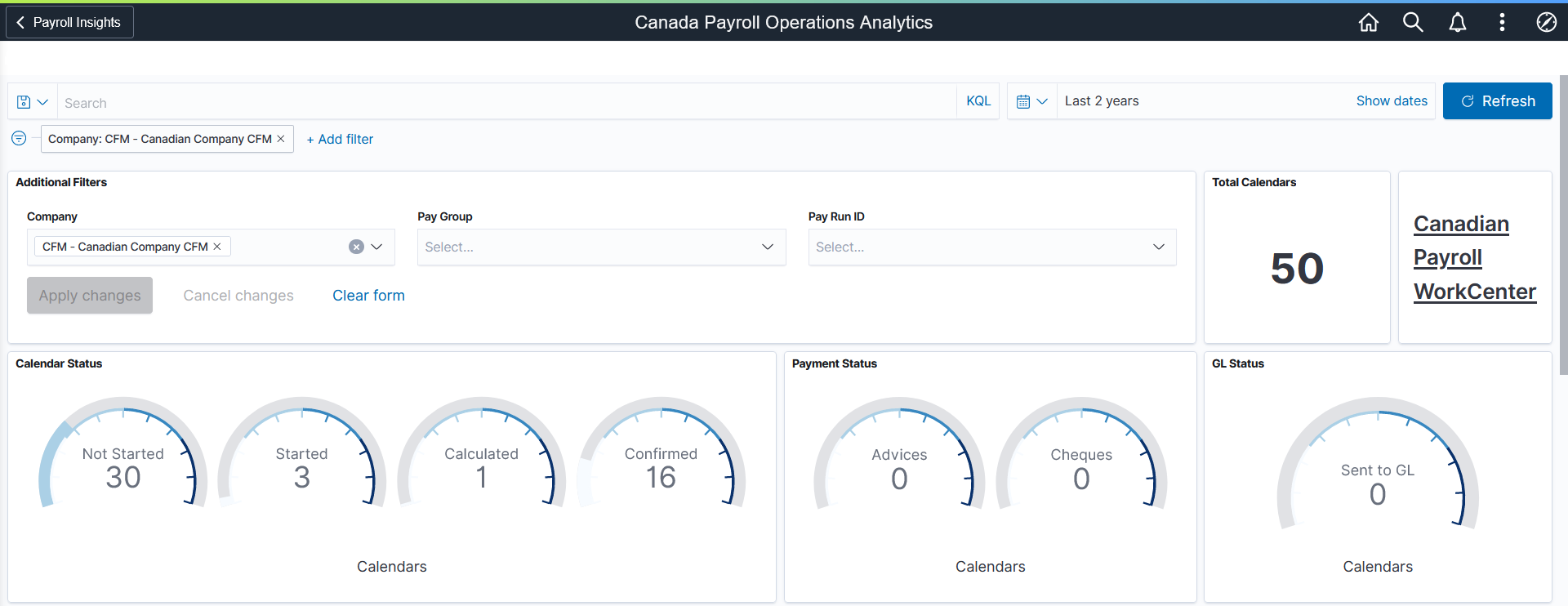This screenshot has width=1568, height=606.
Task: Open the calendar quick date menu
Action: (1031, 101)
